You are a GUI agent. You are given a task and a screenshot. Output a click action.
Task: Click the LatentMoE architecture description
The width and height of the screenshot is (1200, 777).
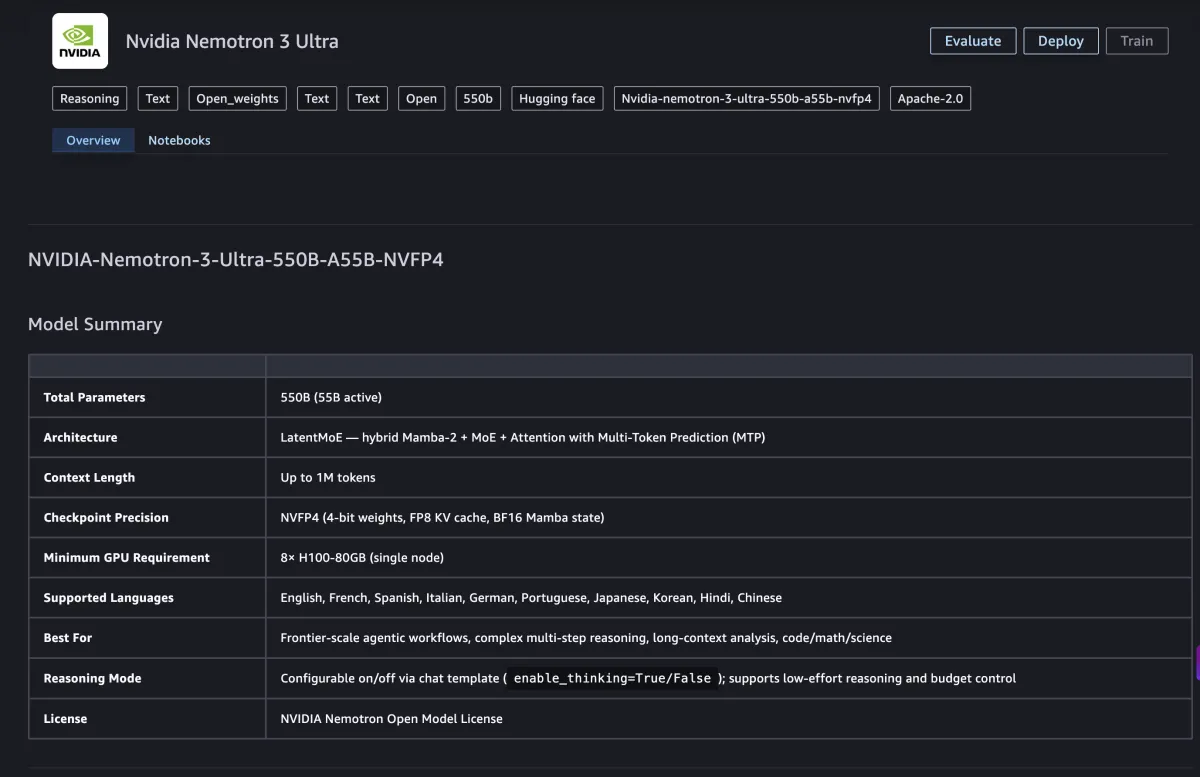(x=523, y=437)
